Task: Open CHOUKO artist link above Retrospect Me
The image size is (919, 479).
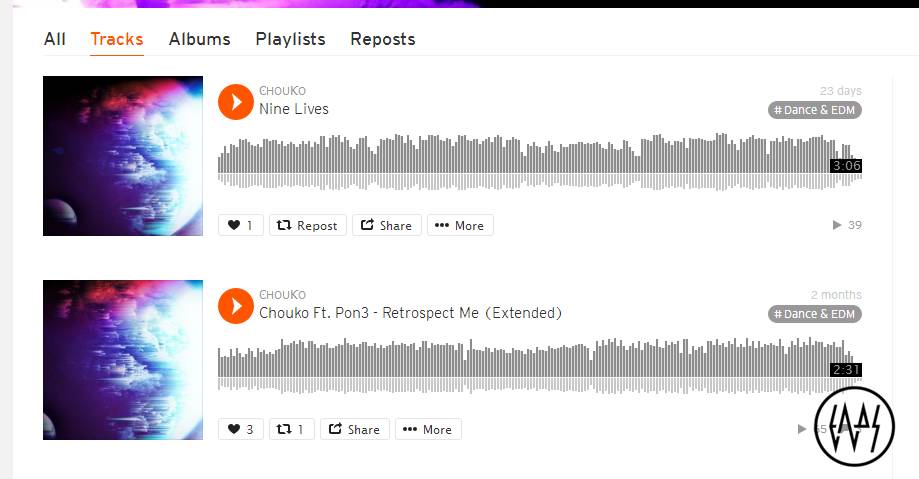Action: [282, 295]
